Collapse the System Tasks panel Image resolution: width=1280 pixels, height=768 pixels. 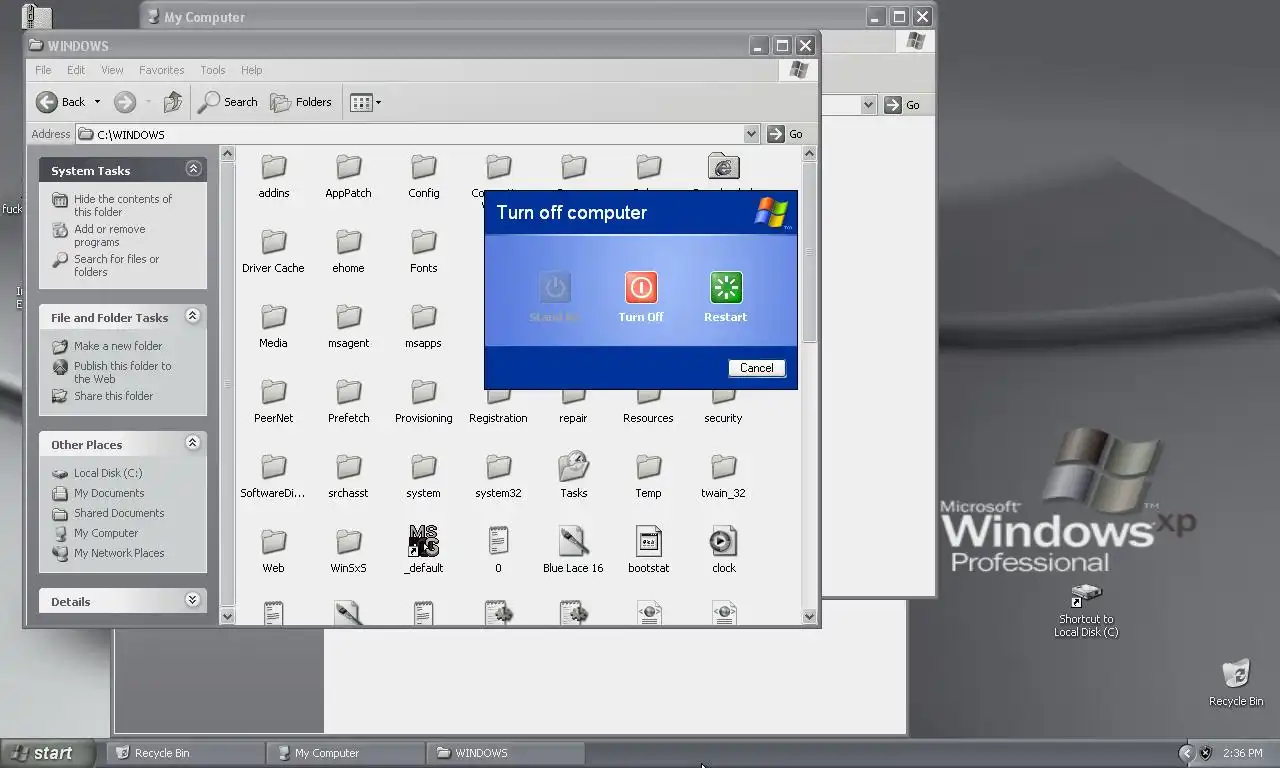(194, 169)
